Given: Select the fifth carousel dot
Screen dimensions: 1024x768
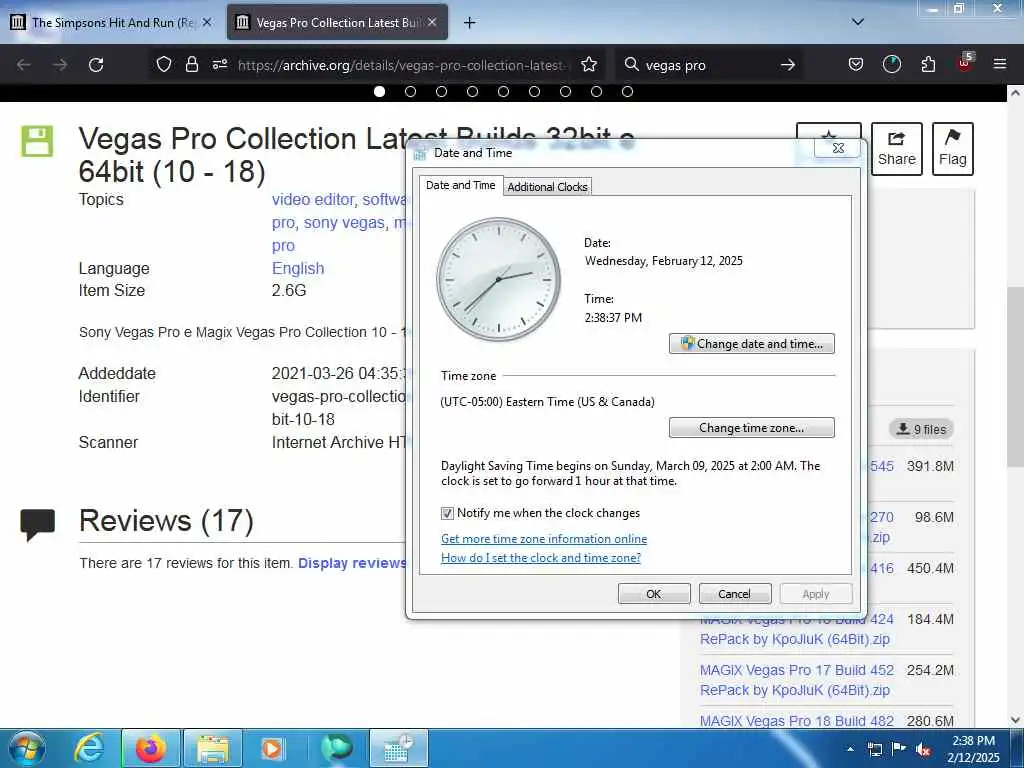Looking at the screenshot, I should coord(503,91).
